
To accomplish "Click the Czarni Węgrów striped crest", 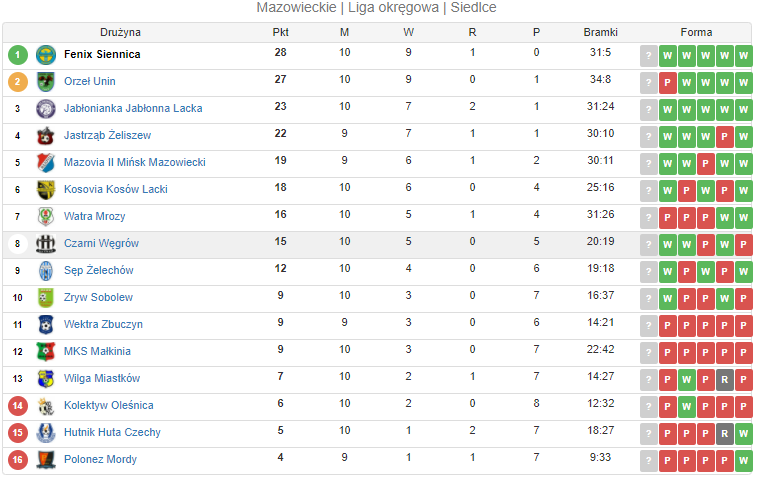I will (46, 243).
